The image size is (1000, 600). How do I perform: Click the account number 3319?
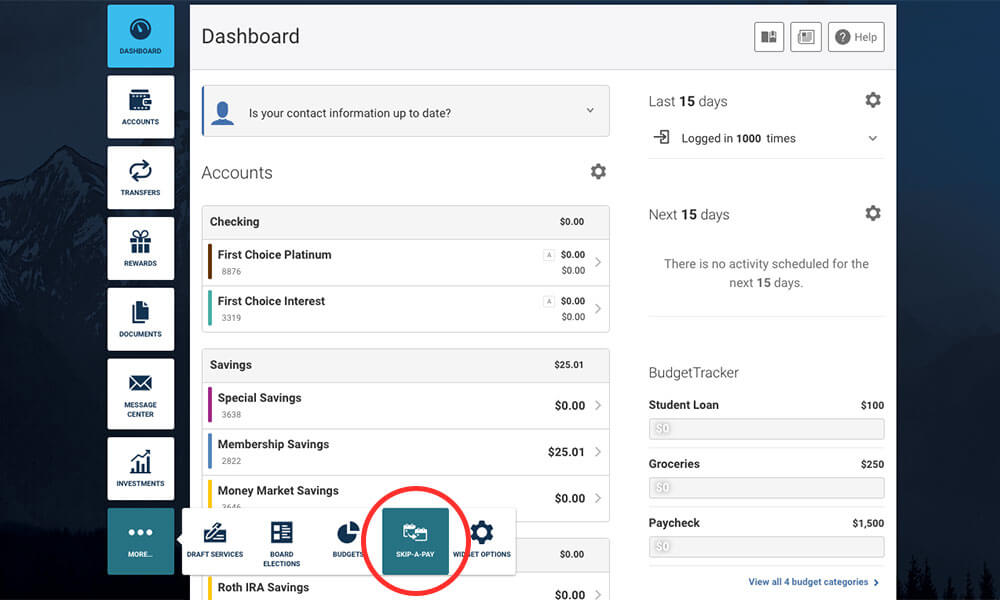click(232, 318)
